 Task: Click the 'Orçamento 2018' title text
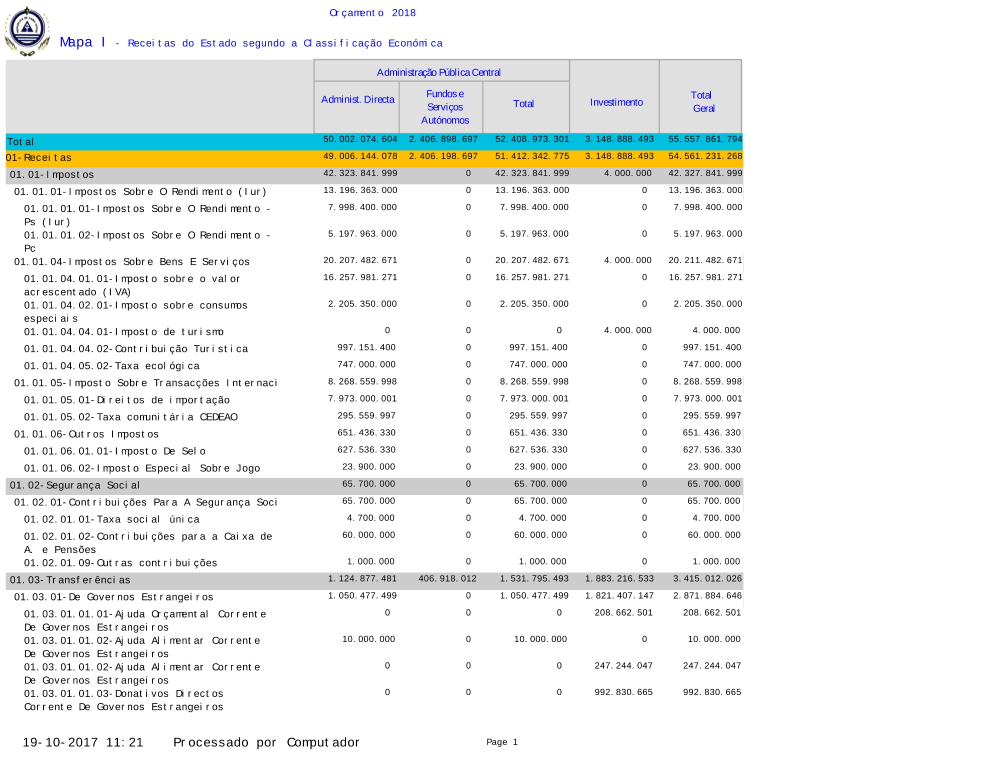coord(372,13)
